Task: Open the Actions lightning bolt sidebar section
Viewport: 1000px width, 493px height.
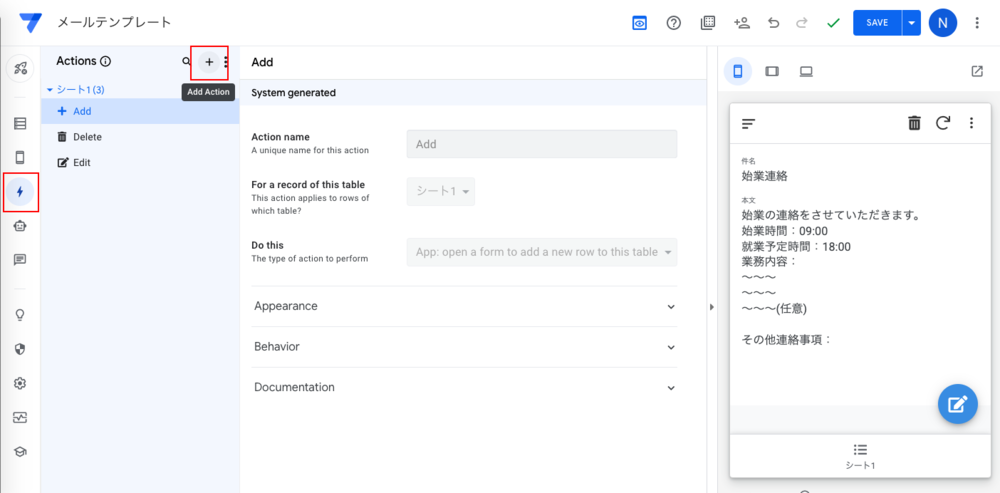Action: 20,191
